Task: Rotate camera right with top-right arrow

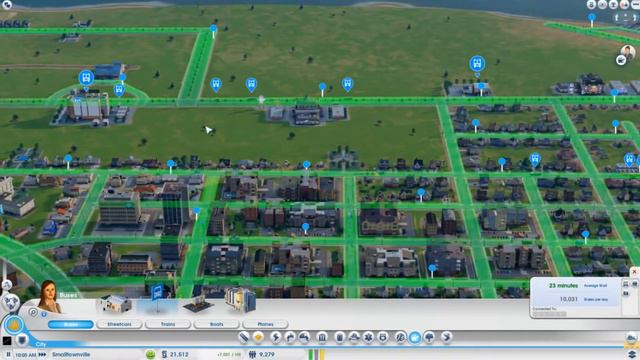Action: click(636, 18)
